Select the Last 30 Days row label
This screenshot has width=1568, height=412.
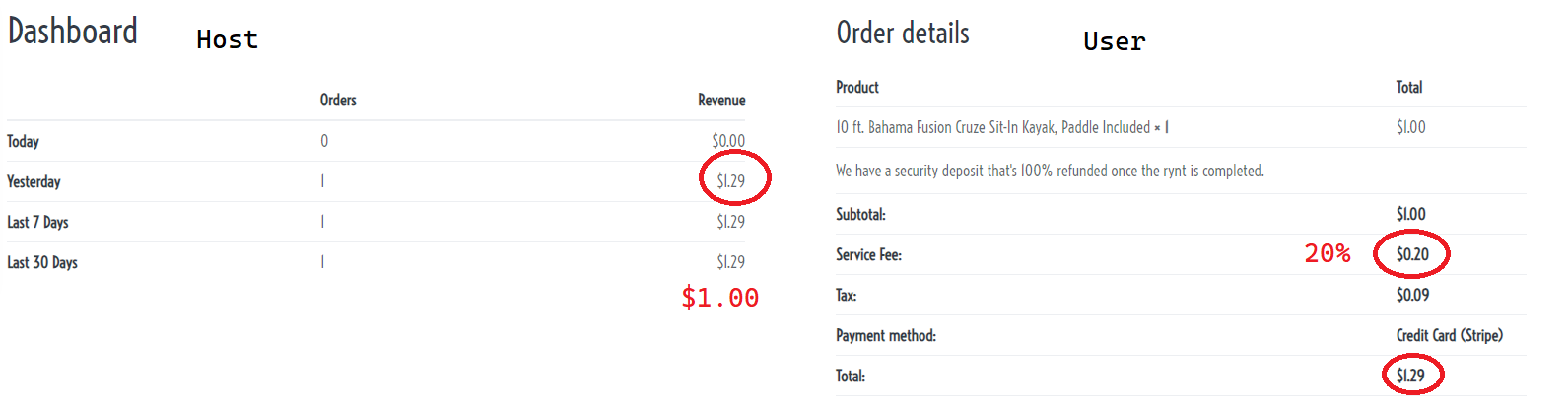(42, 263)
